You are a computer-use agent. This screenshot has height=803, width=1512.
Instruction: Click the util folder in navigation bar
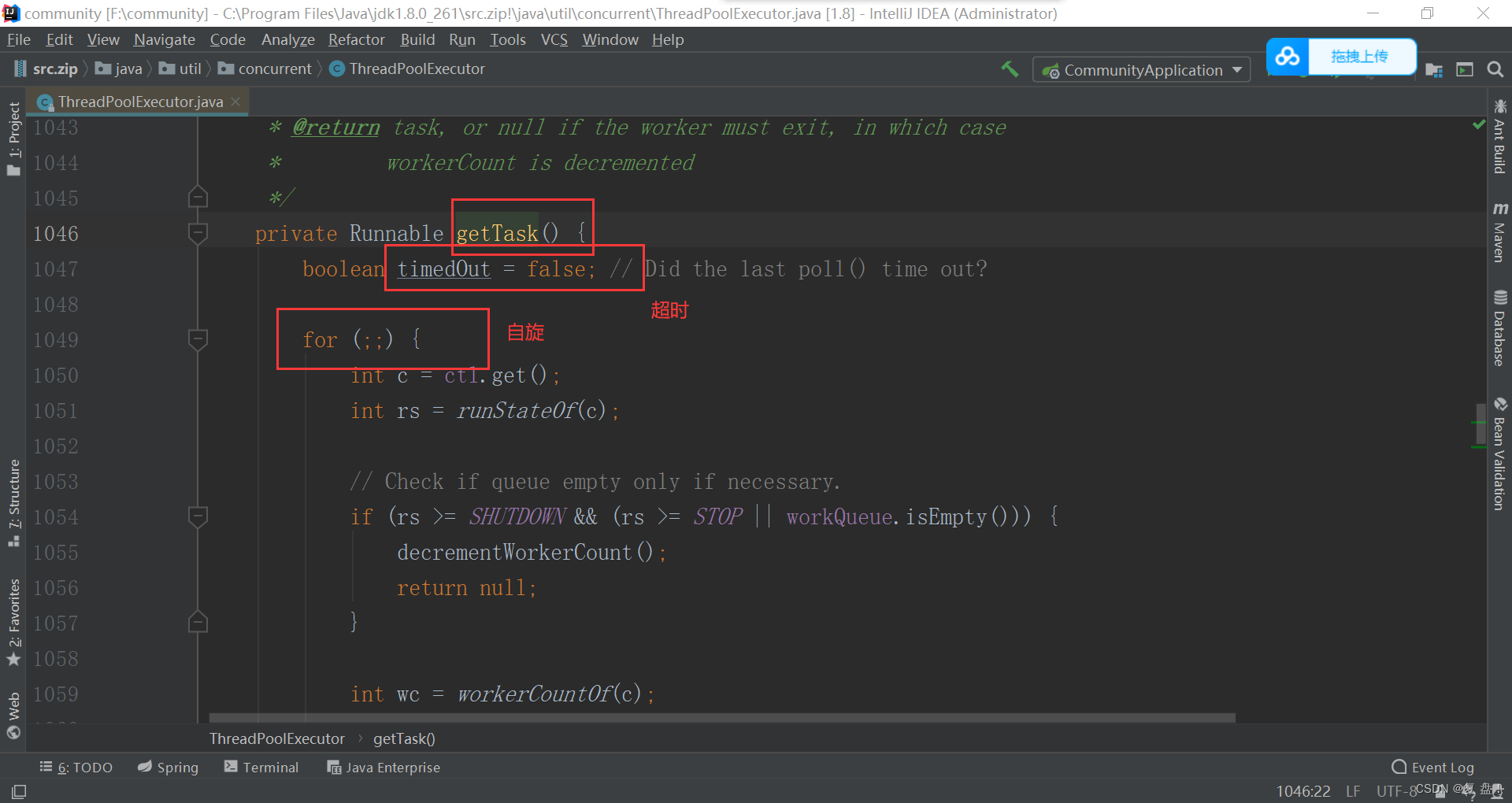click(x=180, y=69)
